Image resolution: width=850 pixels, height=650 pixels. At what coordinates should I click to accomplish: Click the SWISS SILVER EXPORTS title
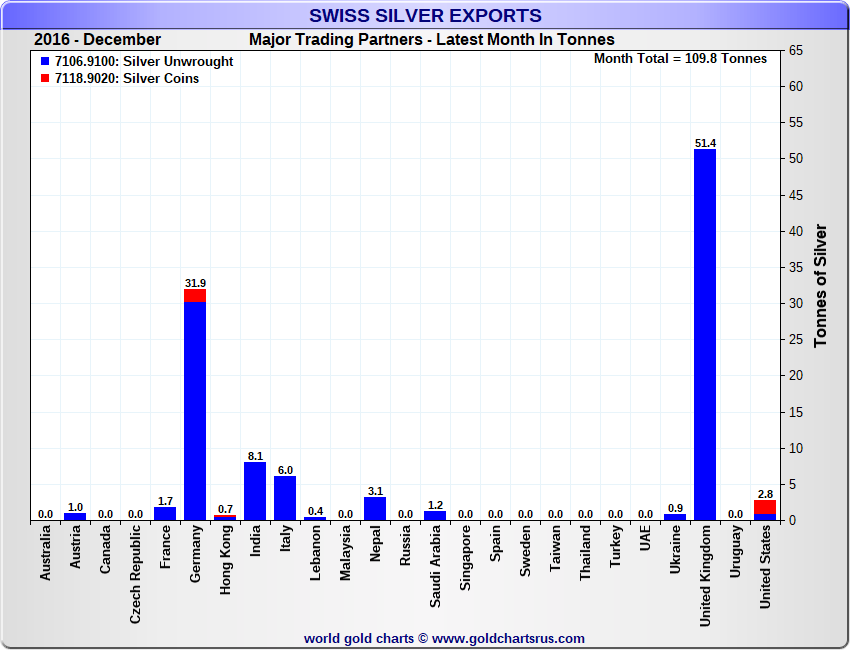425,16
